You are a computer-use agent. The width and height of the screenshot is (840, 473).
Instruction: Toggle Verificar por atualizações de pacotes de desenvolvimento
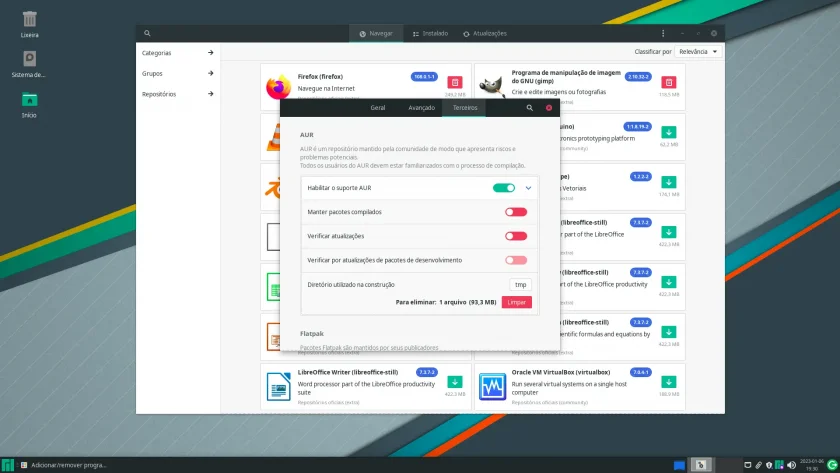tap(515, 260)
